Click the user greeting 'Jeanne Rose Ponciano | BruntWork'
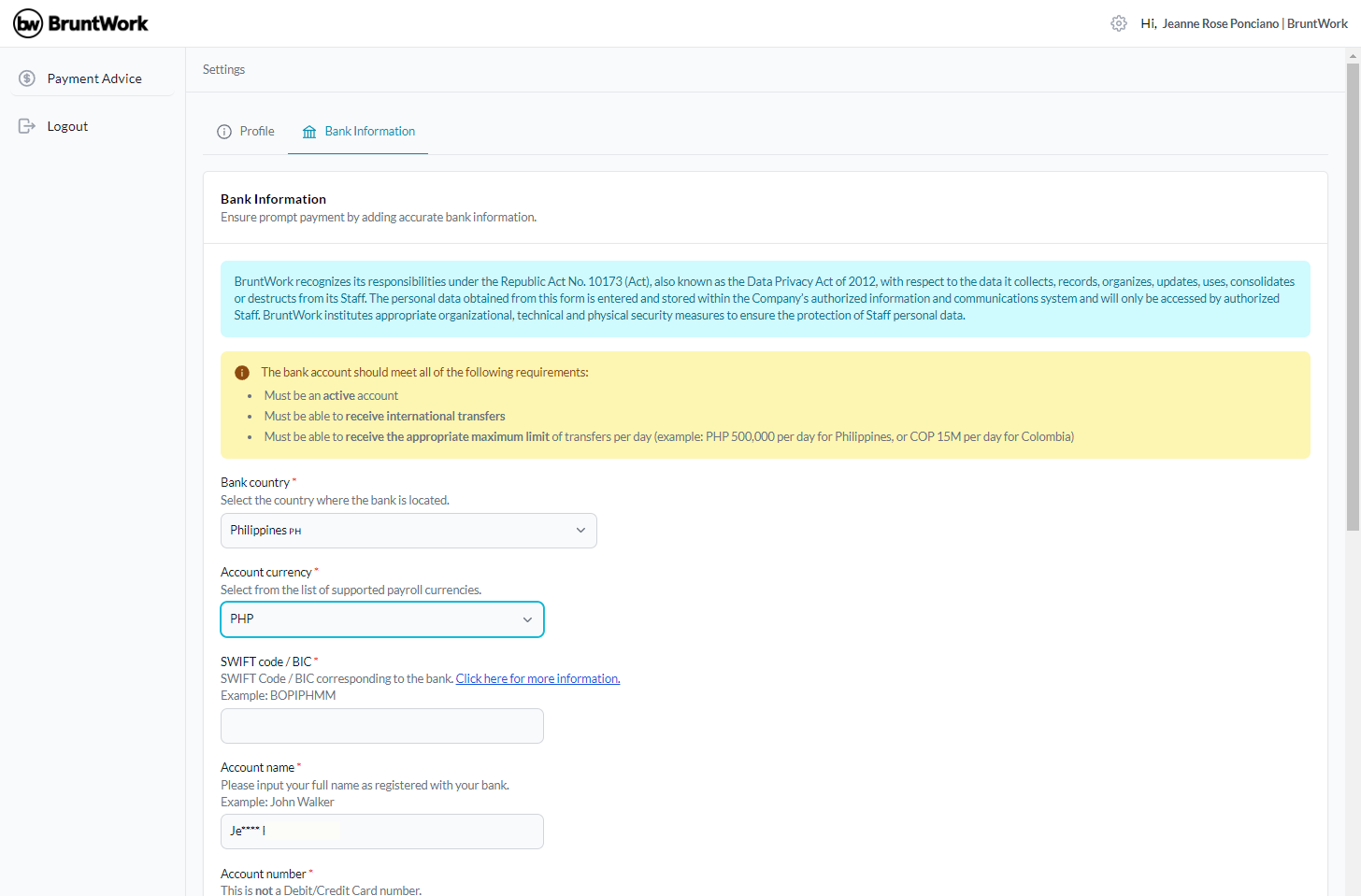1361x896 pixels. (x=1254, y=23)
